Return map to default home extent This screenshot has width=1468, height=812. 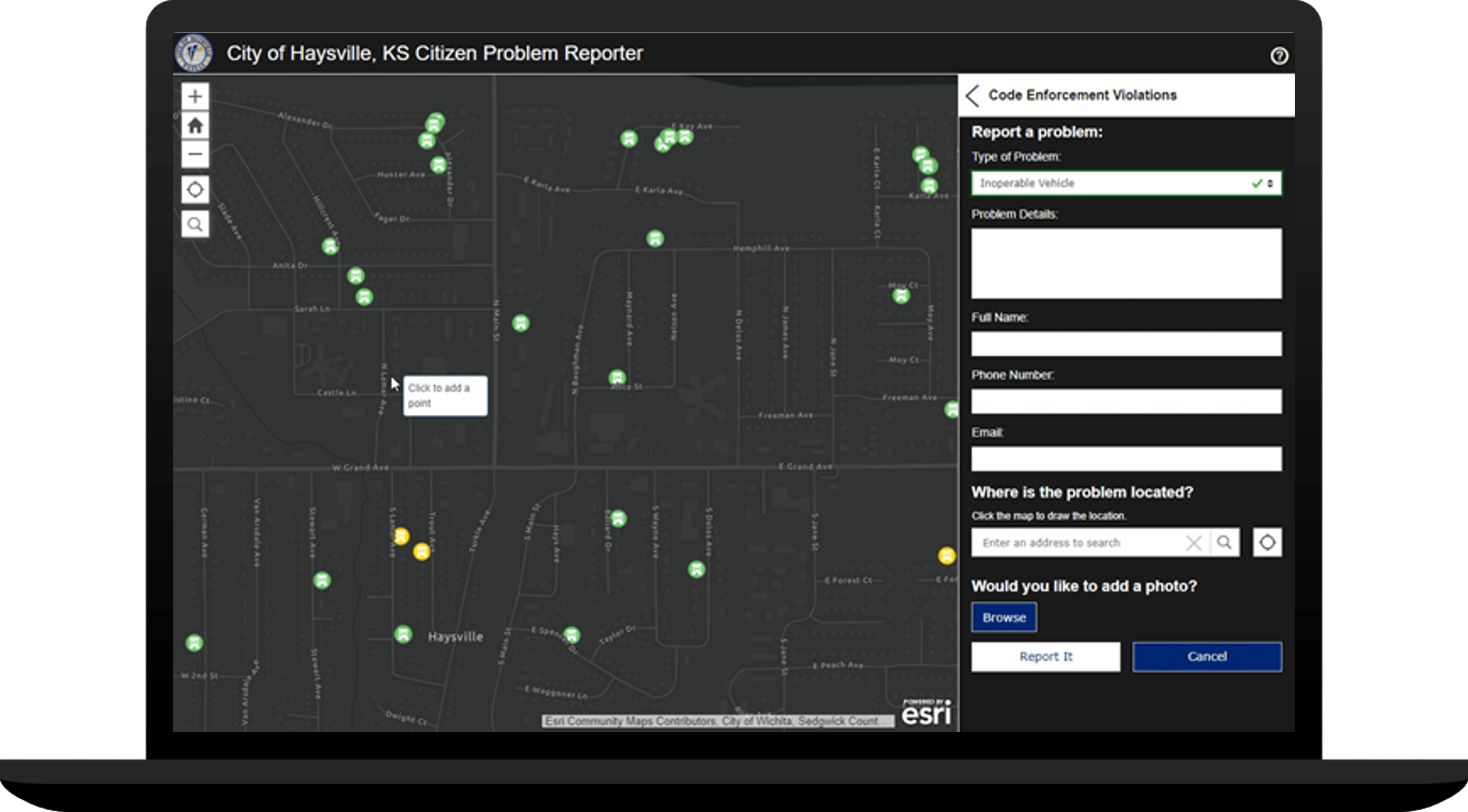(x=195, y=125)
